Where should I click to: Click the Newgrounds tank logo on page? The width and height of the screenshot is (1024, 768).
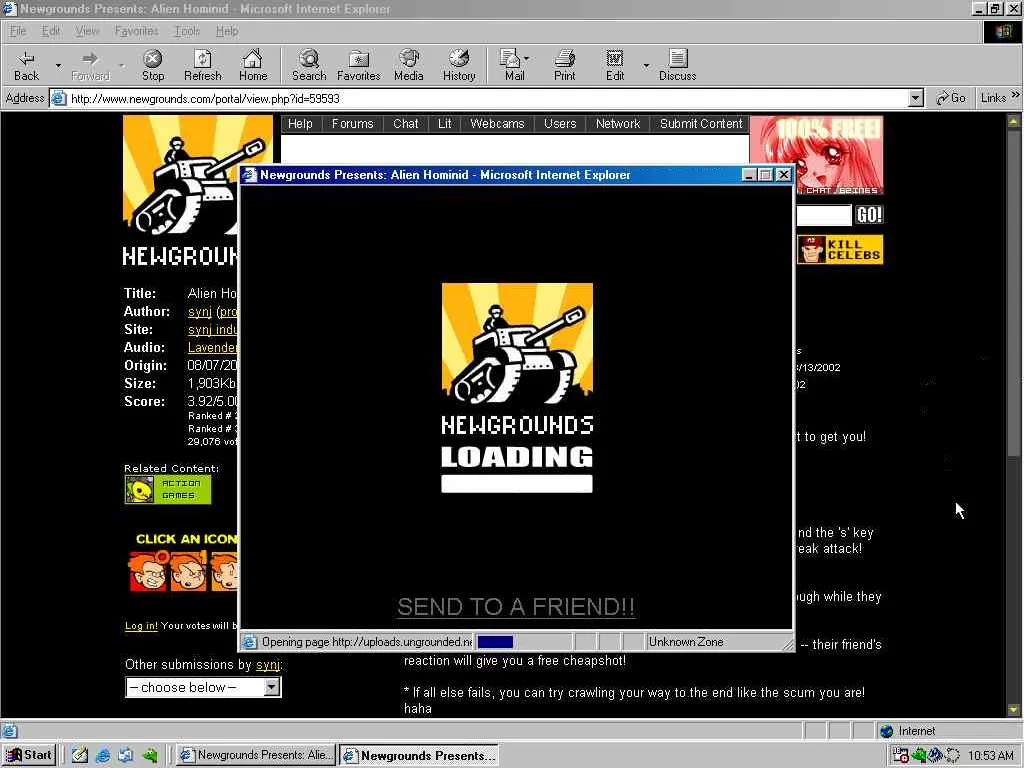(x=181, y=176)
